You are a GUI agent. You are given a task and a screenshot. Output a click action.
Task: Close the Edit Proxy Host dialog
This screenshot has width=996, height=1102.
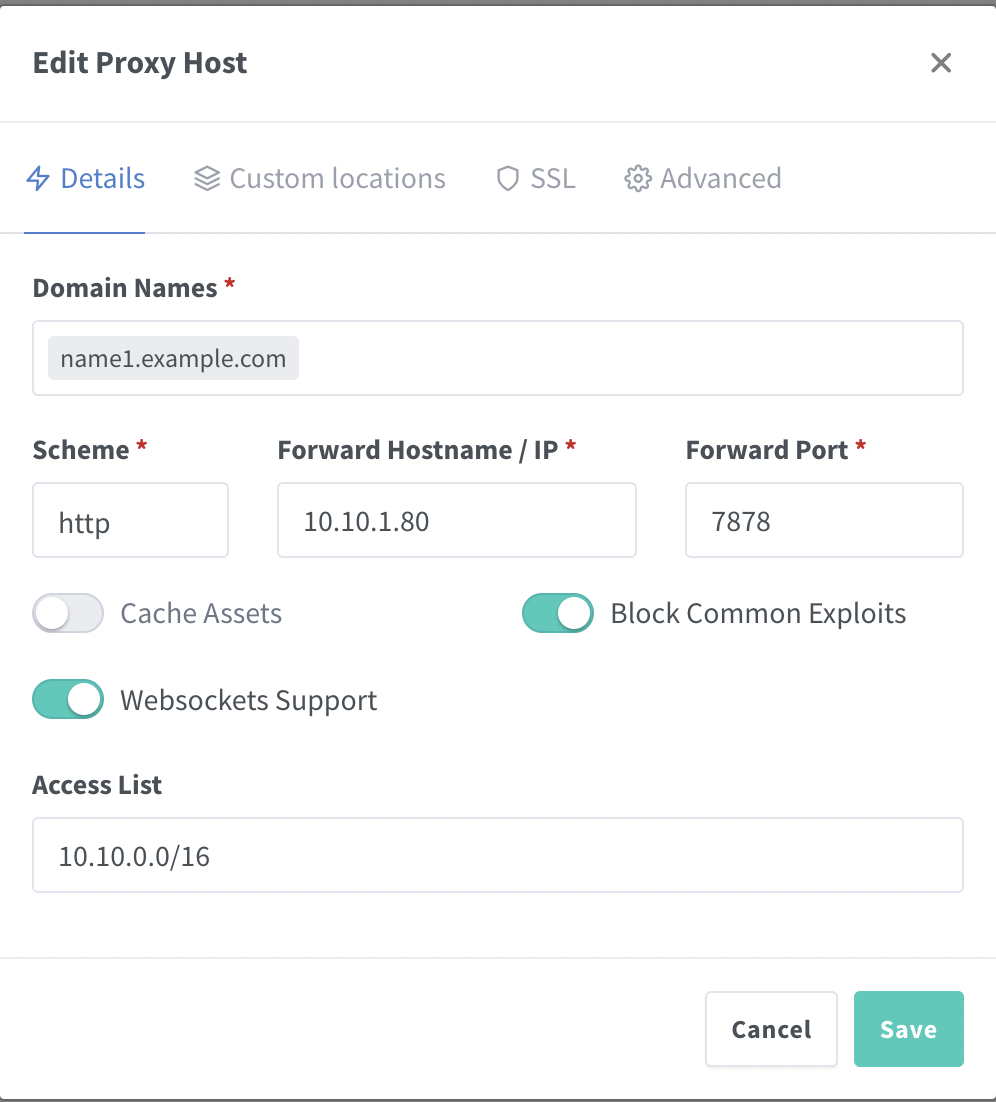941,63
